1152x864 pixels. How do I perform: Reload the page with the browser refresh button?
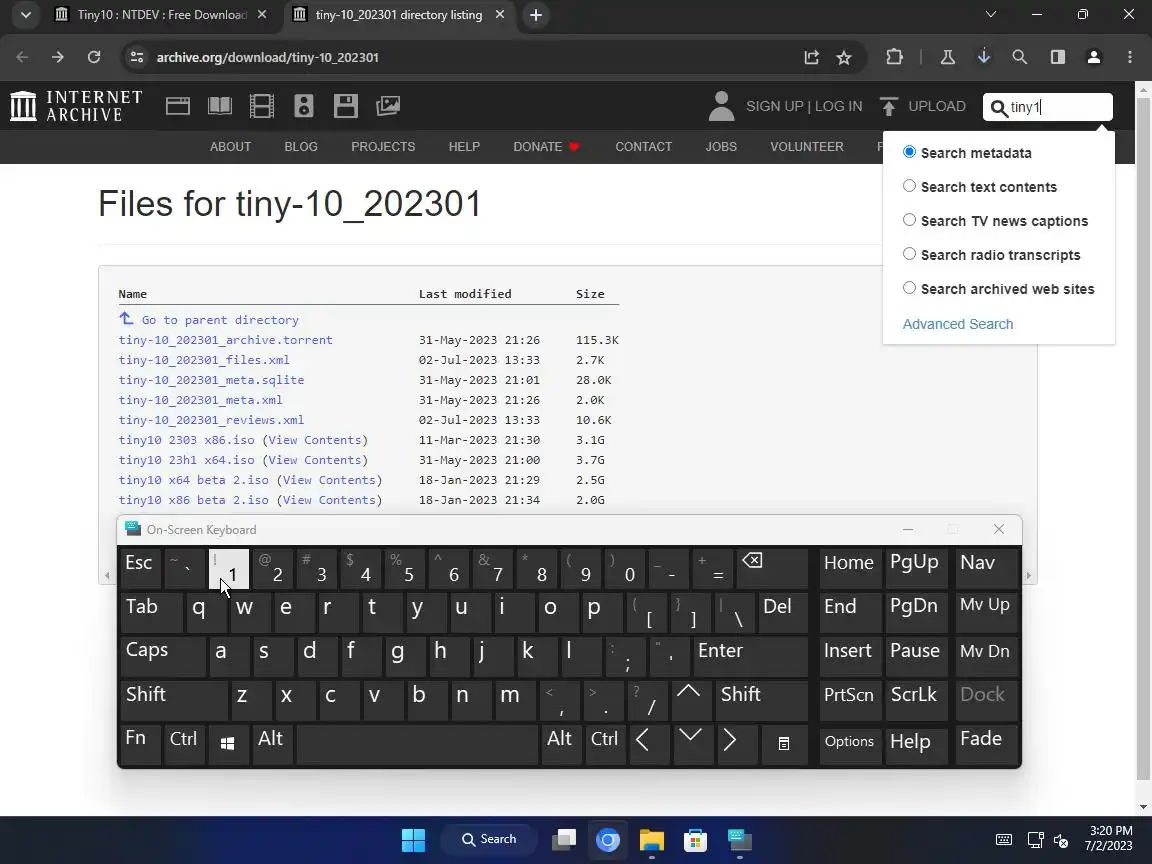[x=94, y=57]
